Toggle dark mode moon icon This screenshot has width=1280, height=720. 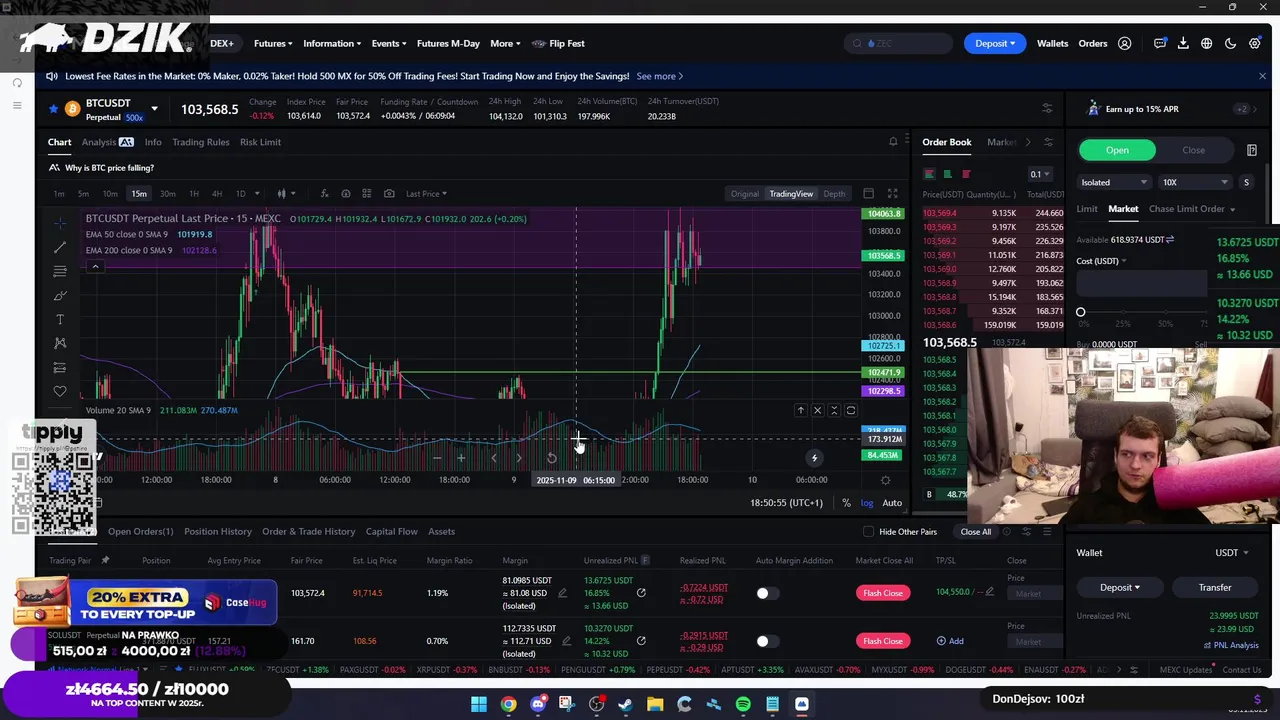tap(1231, 44)
